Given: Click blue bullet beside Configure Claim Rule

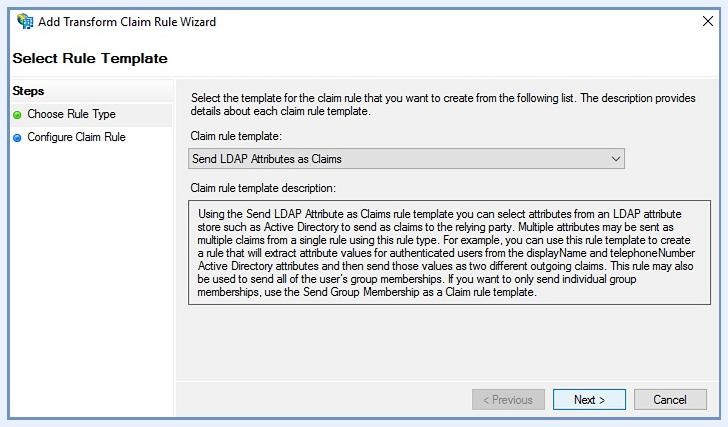Looking at the screenshot, I should pyautogui.click(x=17, y=138).
